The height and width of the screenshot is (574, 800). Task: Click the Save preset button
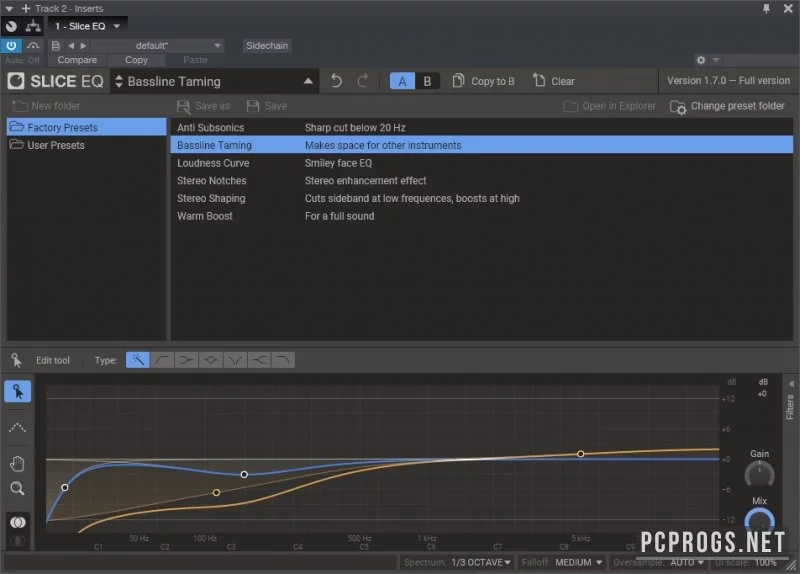[266, 106]
